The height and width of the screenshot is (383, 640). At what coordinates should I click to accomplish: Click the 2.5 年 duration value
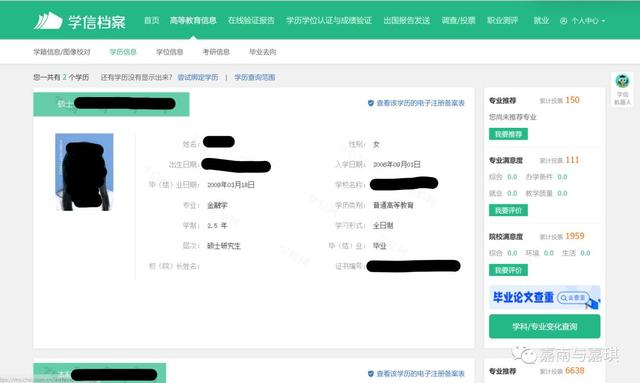point(217,225)
